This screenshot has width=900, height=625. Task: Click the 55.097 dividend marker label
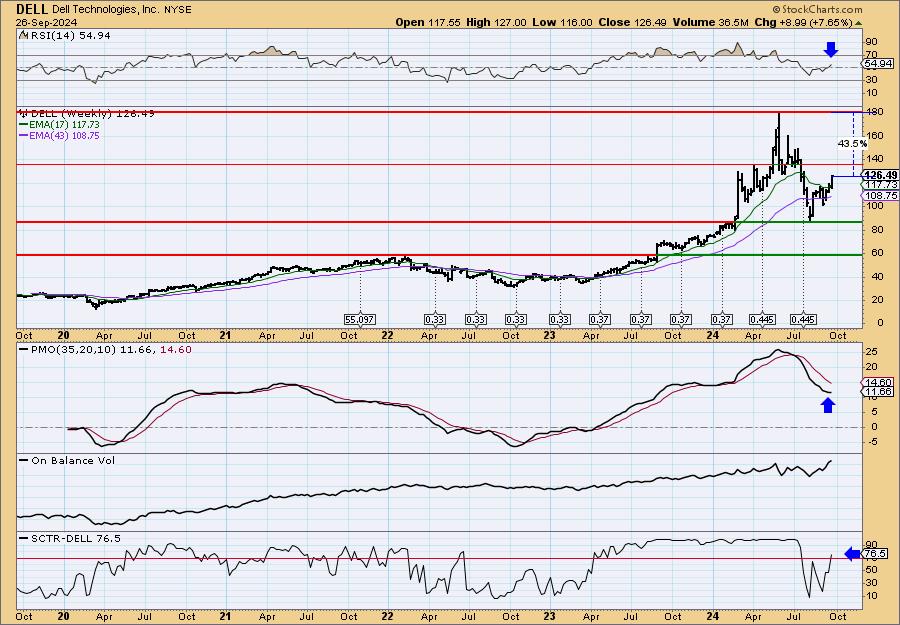pyautogui.click(x=359, y=319)
